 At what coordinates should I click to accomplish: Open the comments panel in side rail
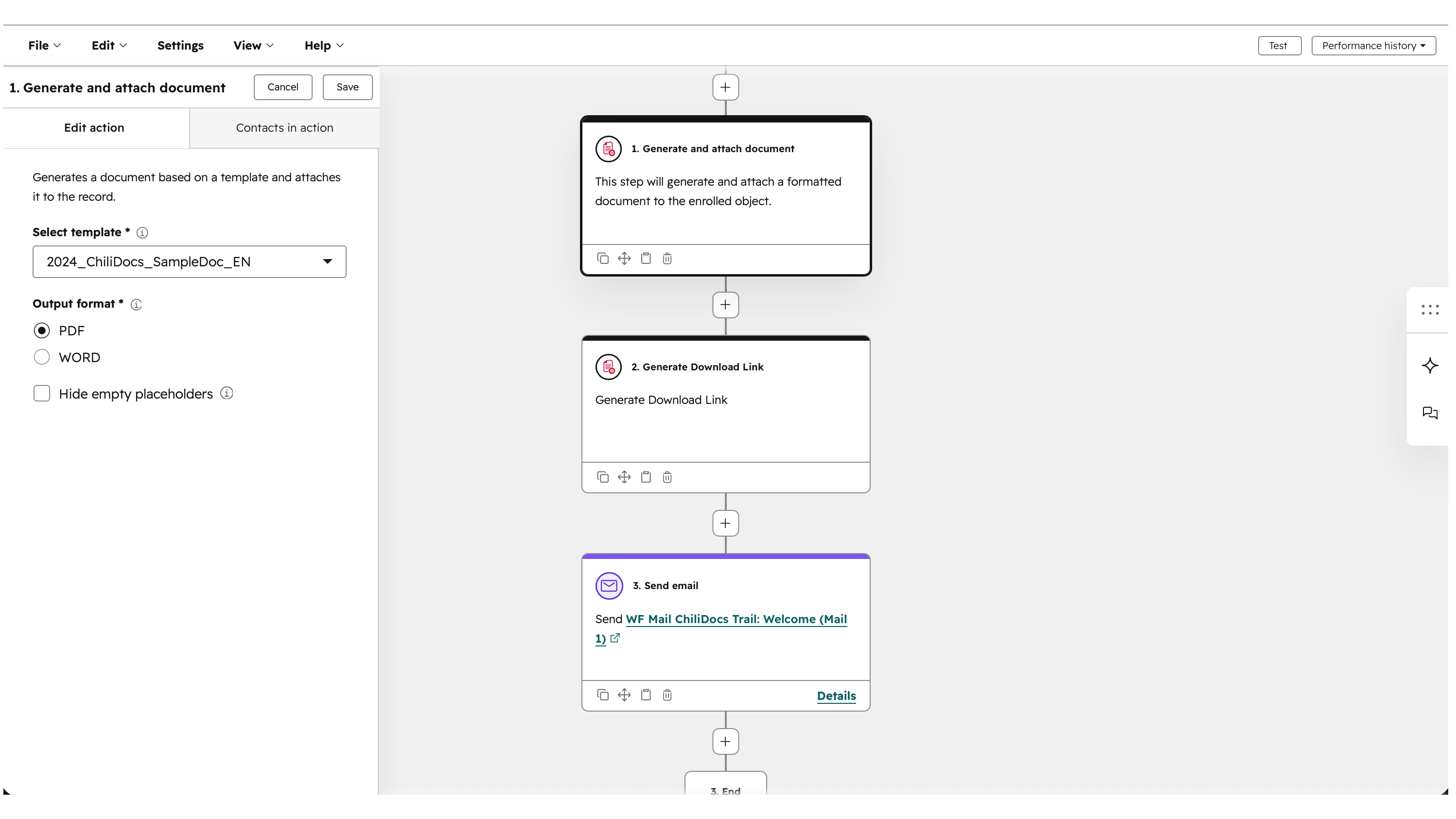[1429, 413]
